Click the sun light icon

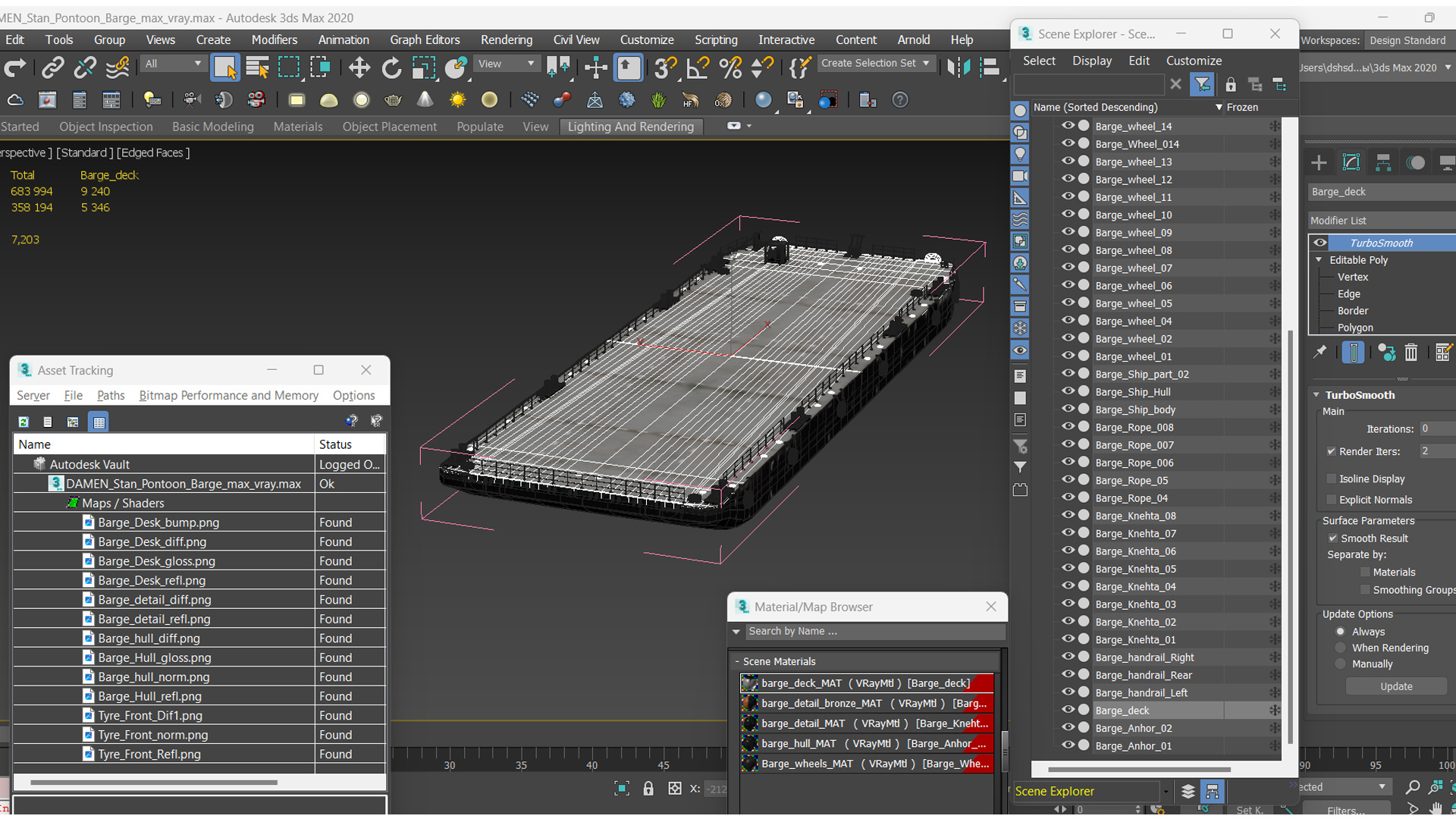[x=457, y=100]
